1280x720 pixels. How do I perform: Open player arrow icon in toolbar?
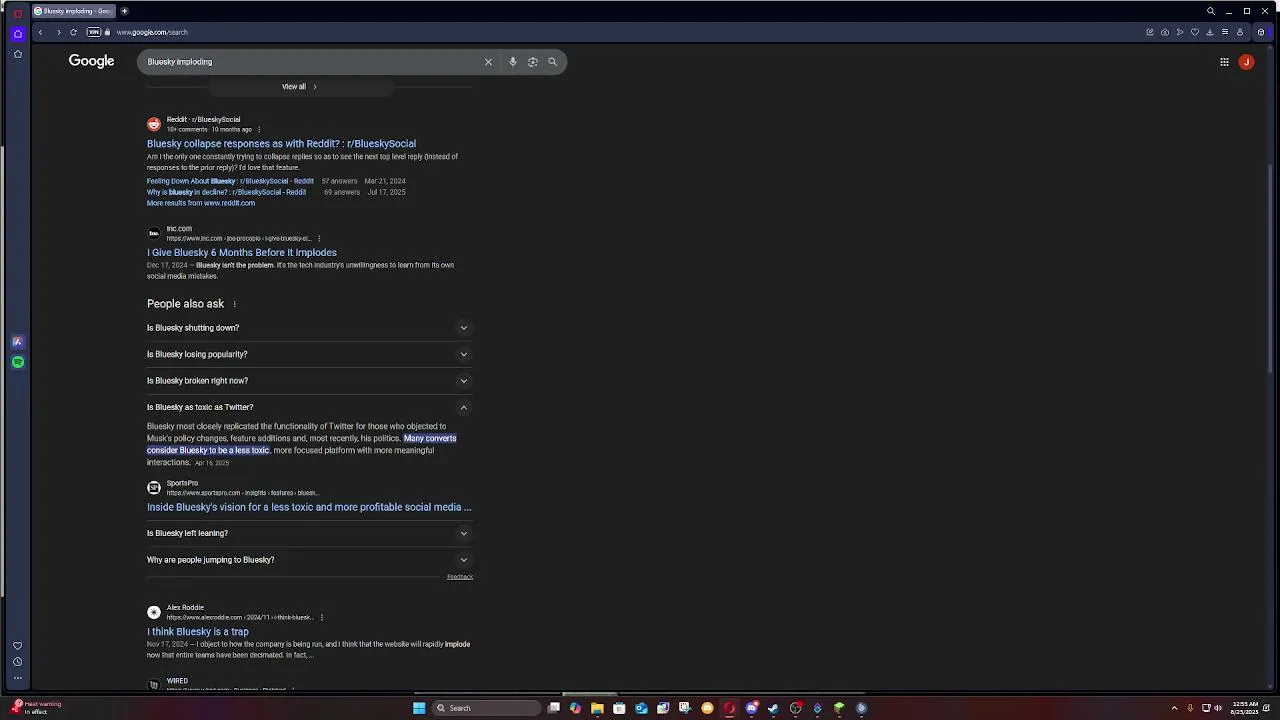coord(1180,32)
